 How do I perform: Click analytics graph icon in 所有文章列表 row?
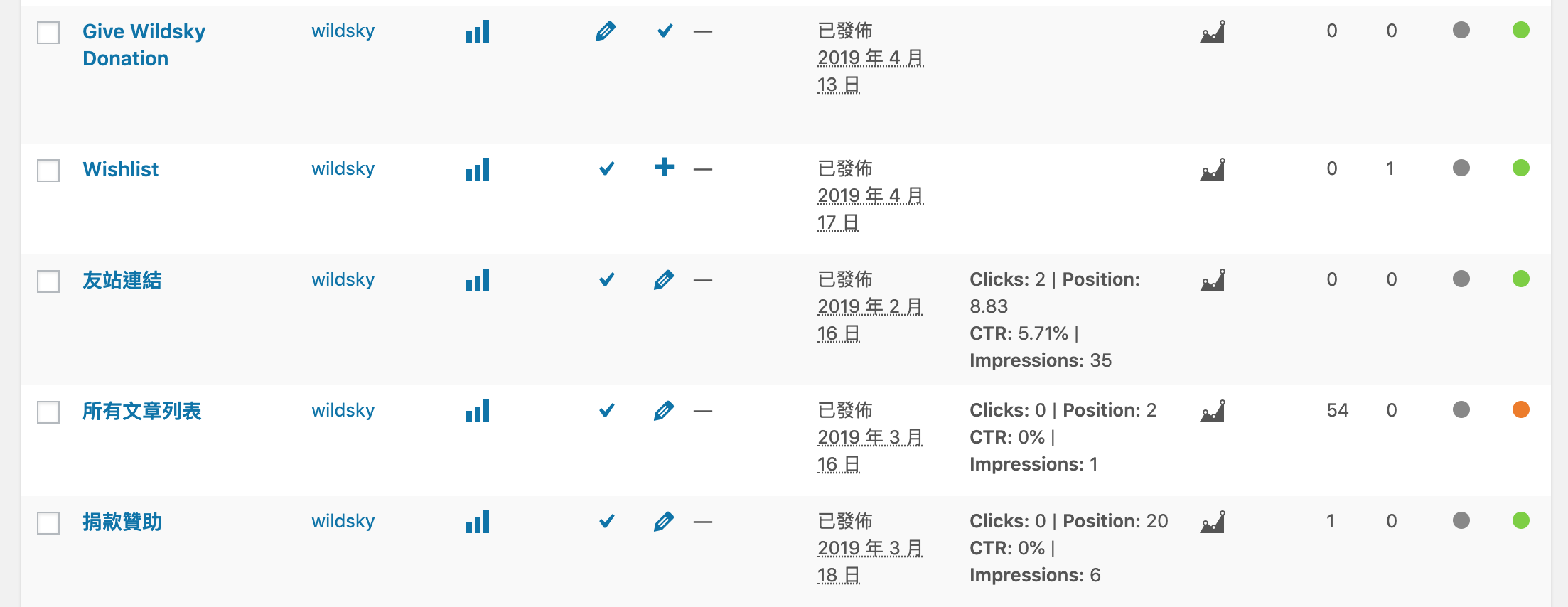point(1213,411)
